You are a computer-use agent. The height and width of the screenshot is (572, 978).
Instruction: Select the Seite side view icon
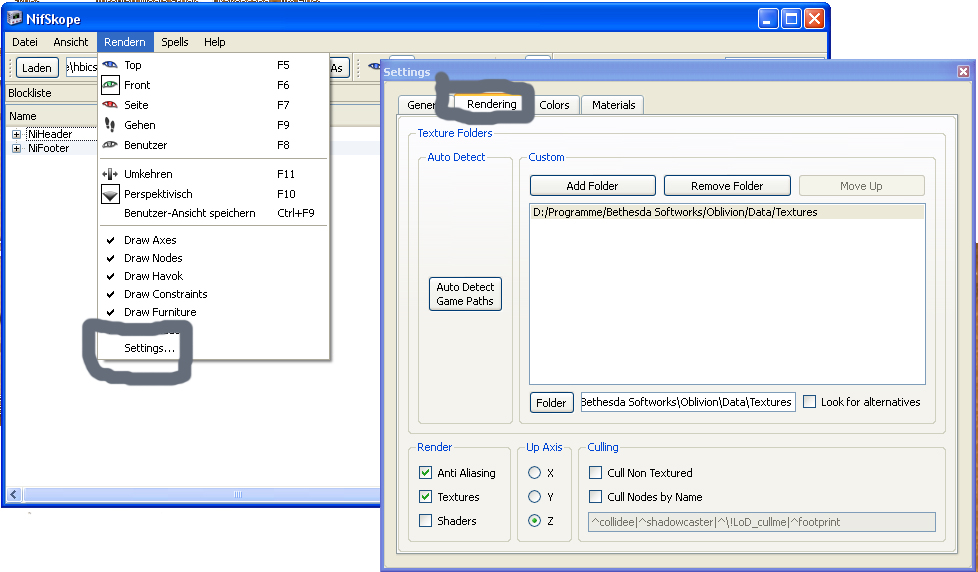[x=110, y=105]
